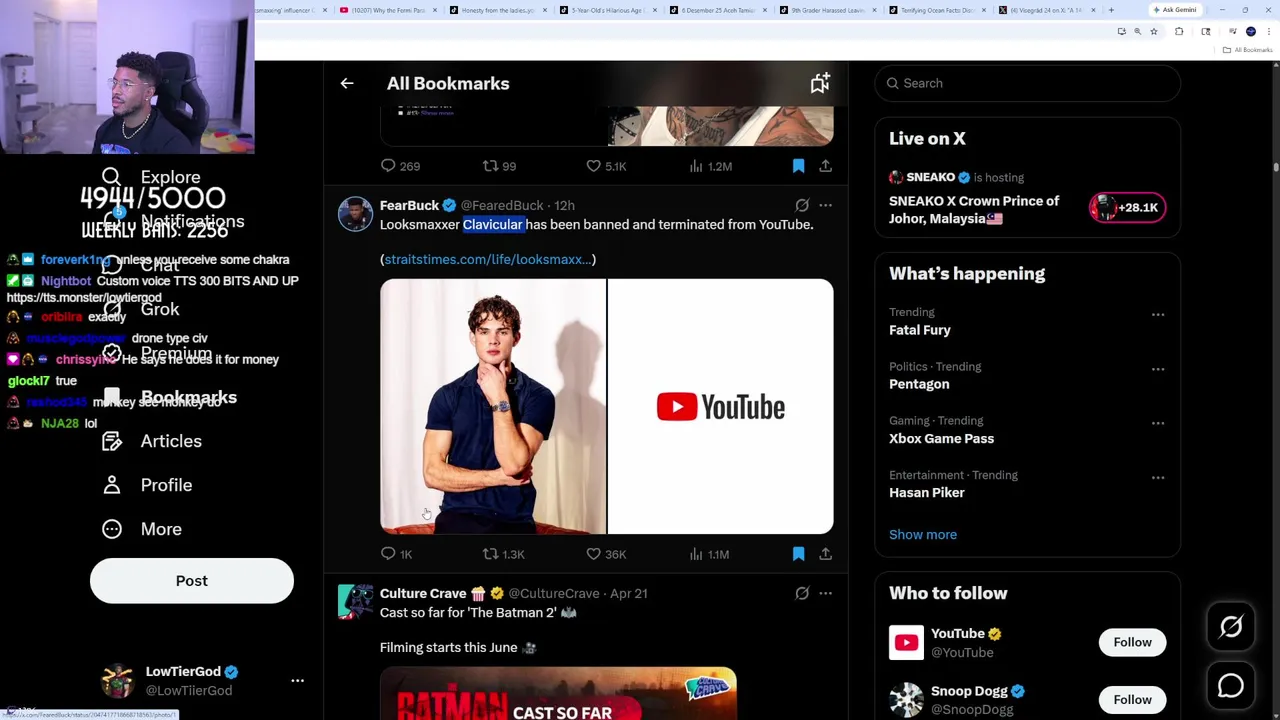Focus the X Search field
Image resolution: width=1280 pixels, height=720 pixels.
(x=1028, y=83)
